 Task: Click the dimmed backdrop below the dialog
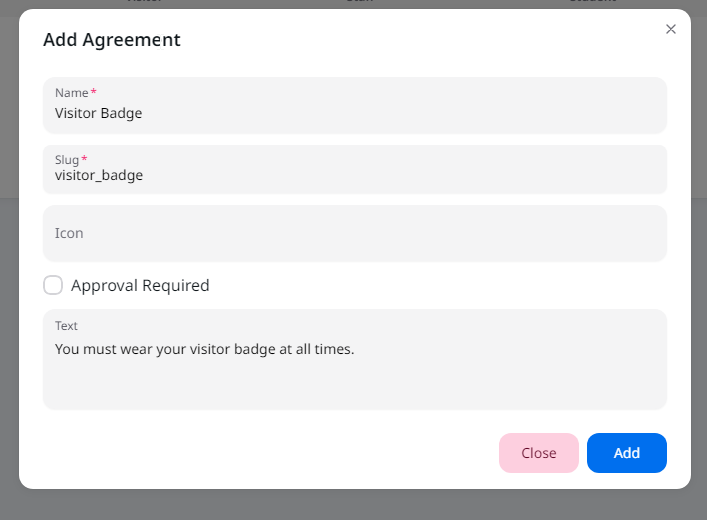tap(354, 505)
